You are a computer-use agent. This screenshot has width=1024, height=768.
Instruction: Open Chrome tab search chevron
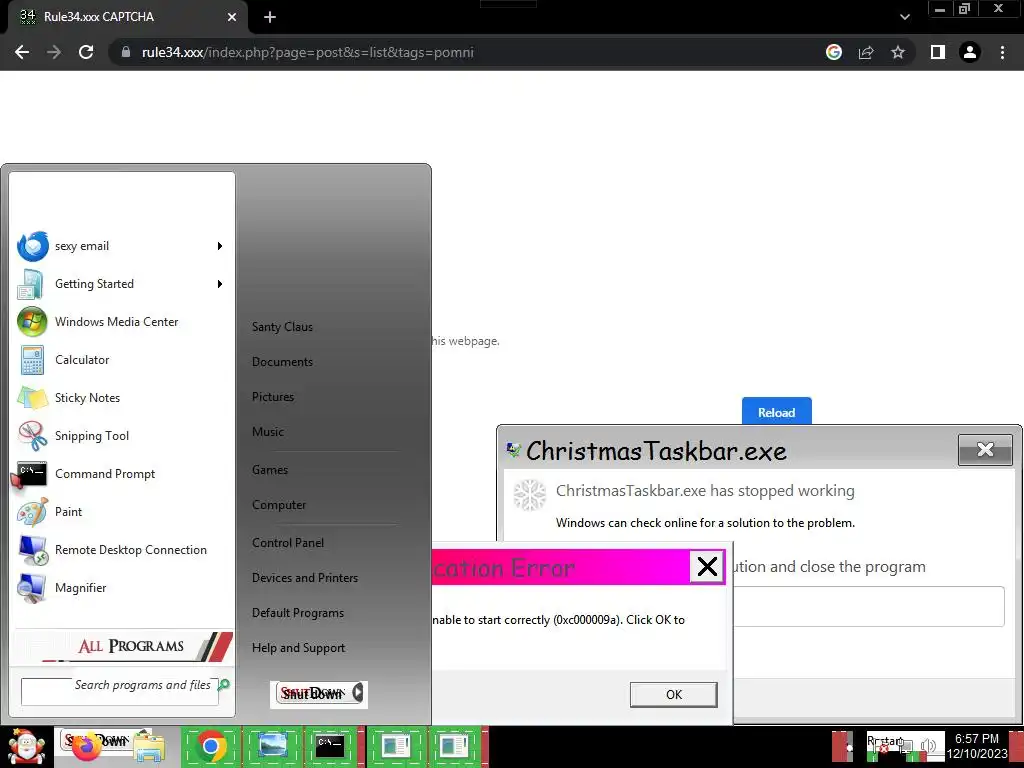click(x=904, y=17)
